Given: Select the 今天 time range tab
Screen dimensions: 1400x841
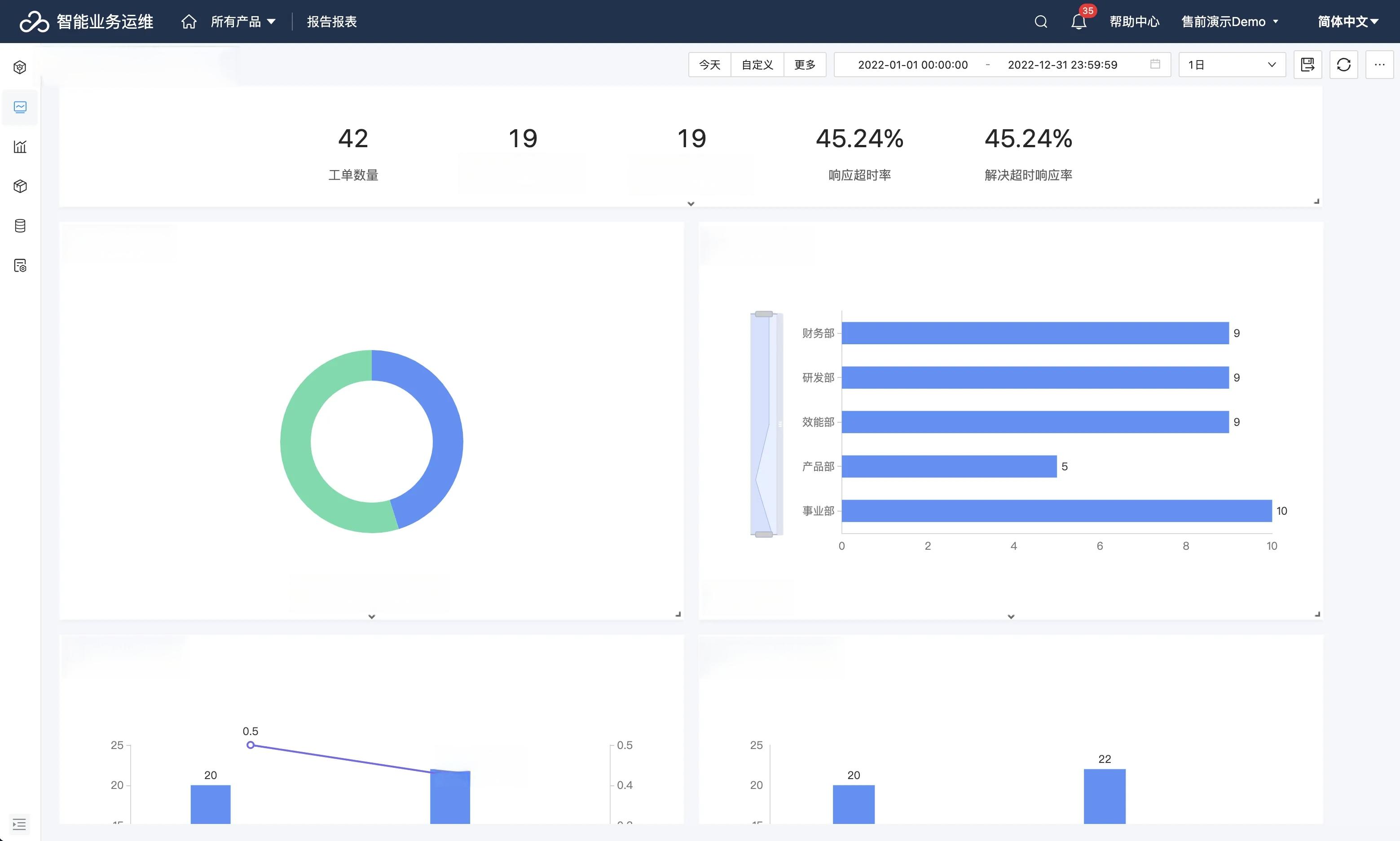Looking at the screenshot, I should pos(709,65).
